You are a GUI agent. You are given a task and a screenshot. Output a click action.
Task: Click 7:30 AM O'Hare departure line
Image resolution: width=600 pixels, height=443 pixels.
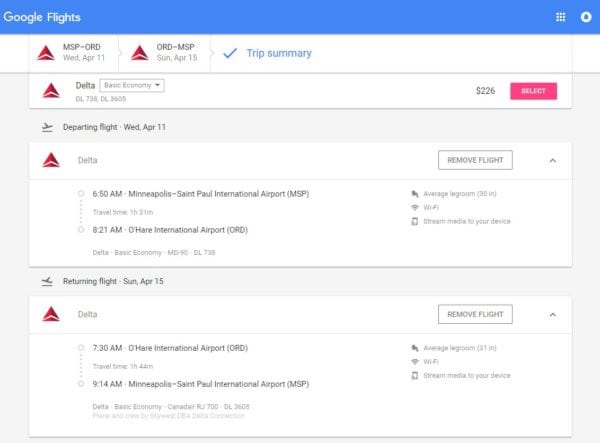(x=170, y=348)
